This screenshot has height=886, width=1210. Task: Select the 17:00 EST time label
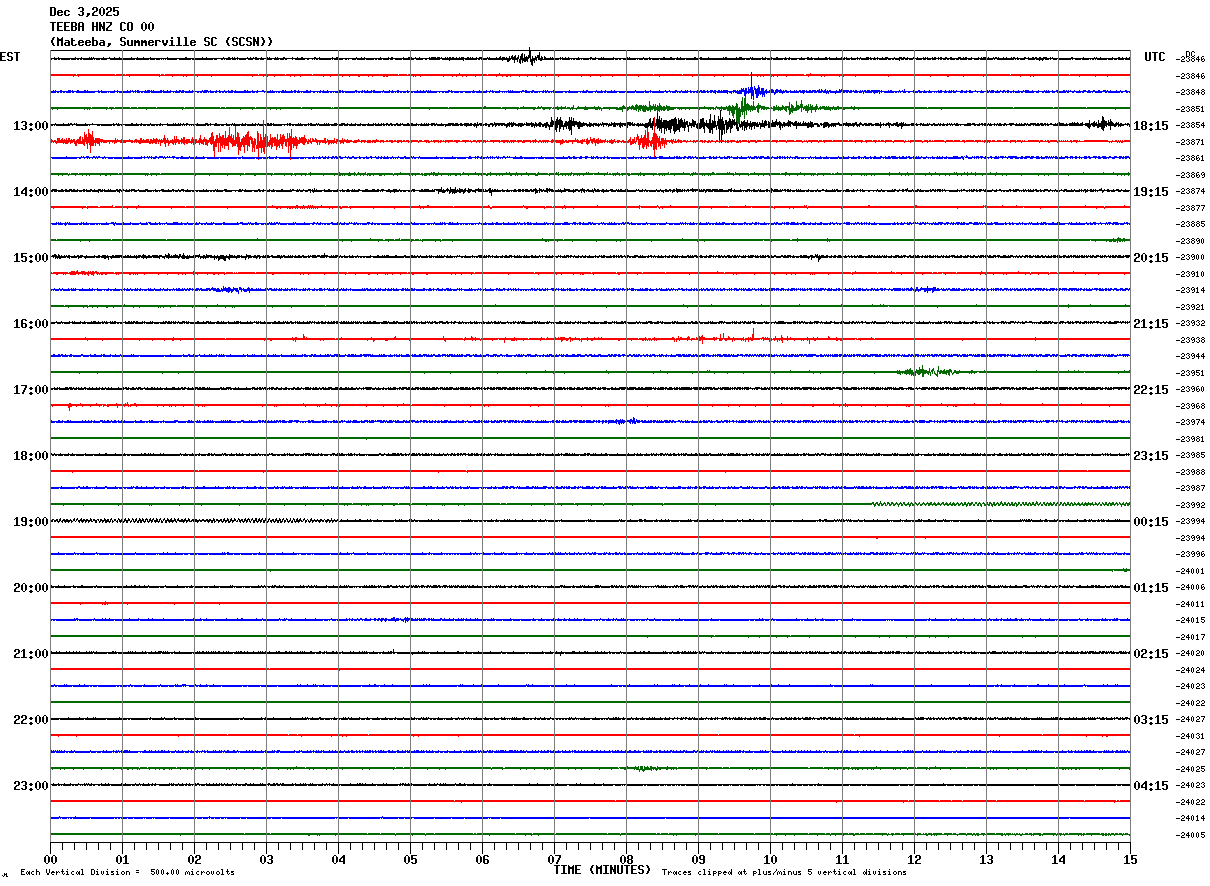point(31,390)
